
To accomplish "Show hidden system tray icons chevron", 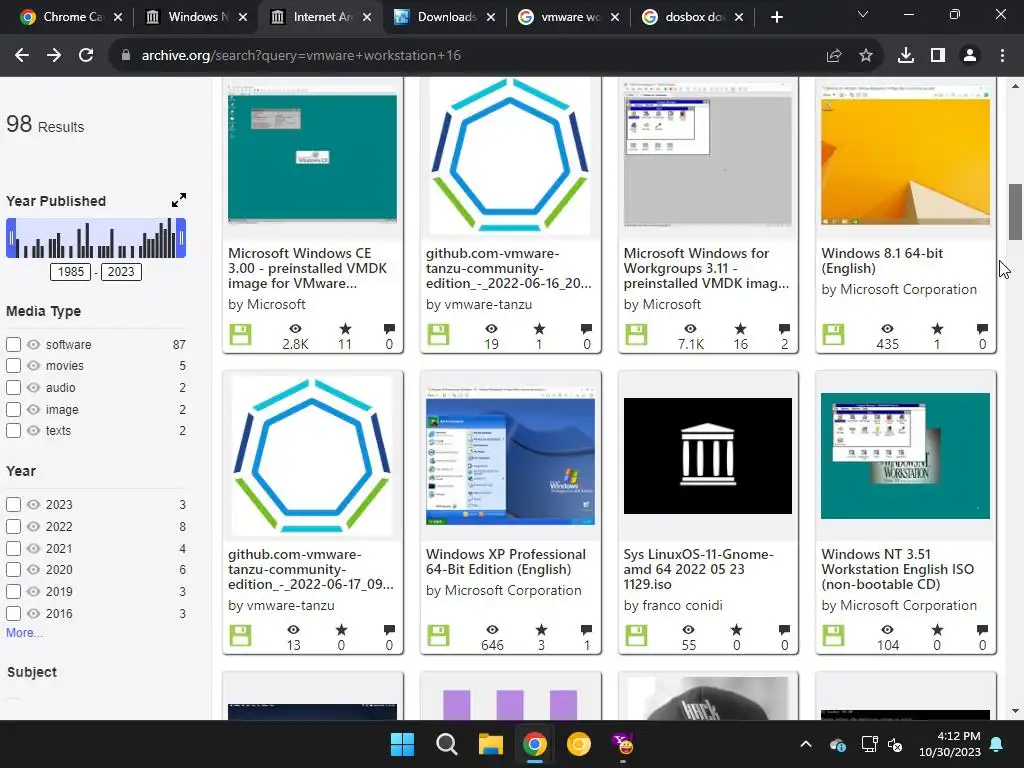I will point(806,744).
